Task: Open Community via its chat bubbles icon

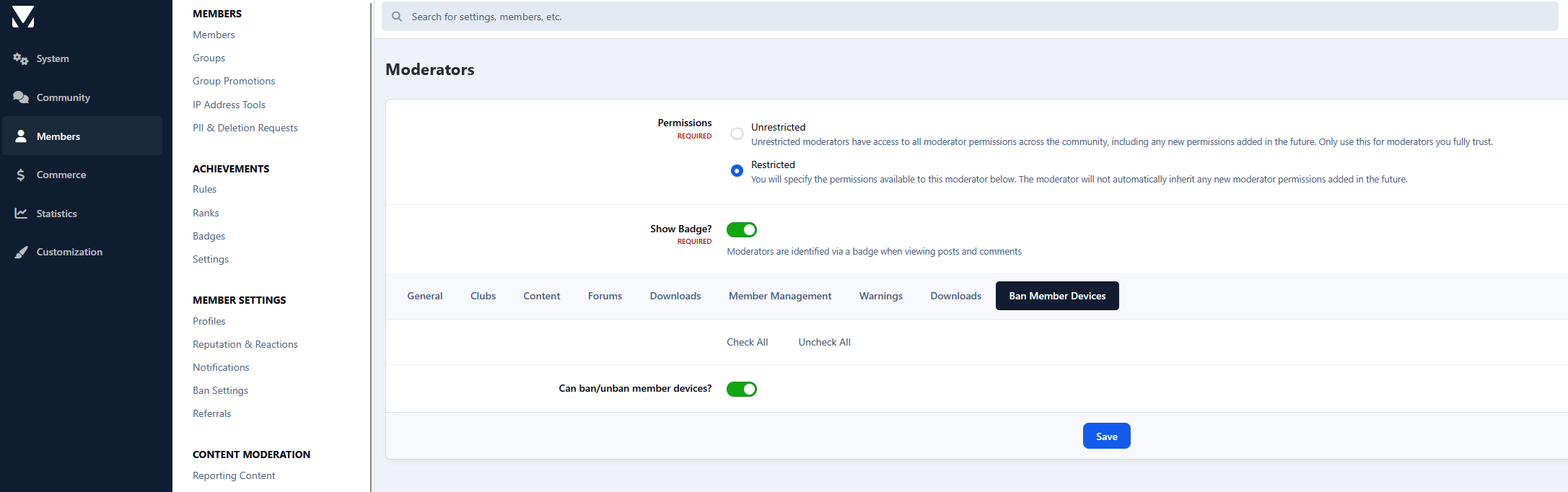Action: pyautogui.click(x=20, y=97)
